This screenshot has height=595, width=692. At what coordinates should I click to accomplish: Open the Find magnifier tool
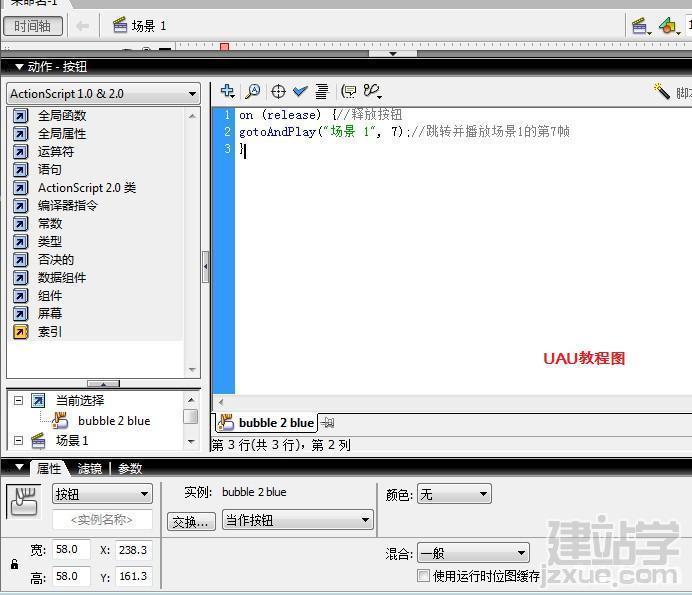[253, 91]
